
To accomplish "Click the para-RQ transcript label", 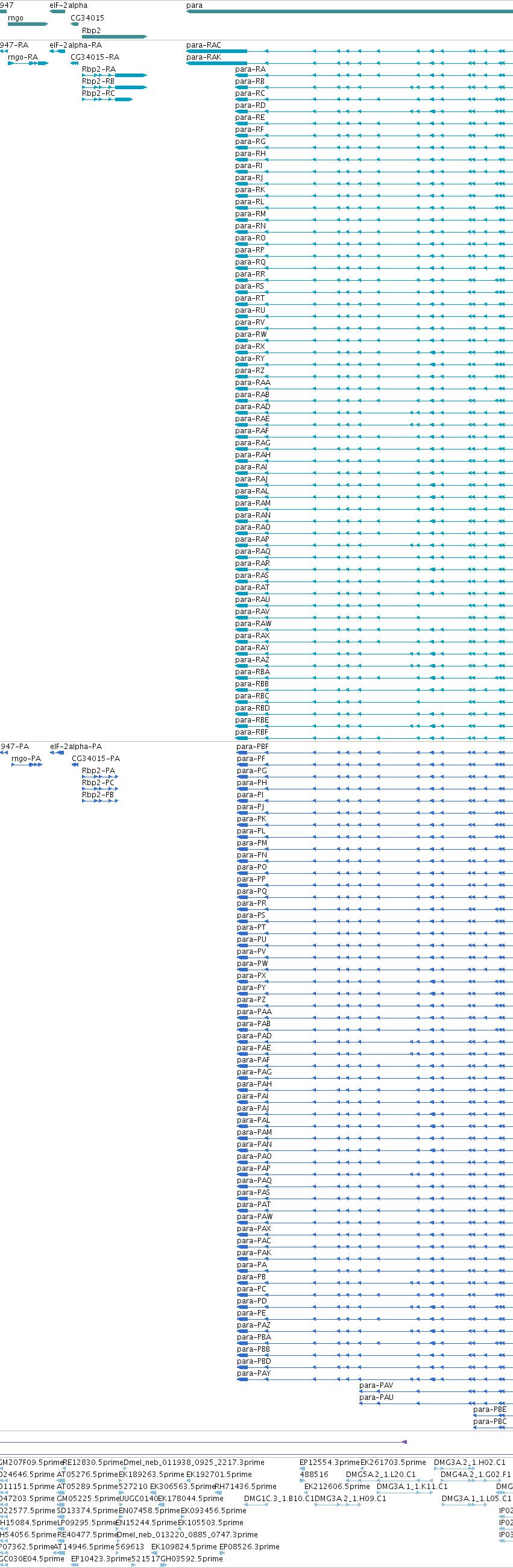I will click(250, 262).
